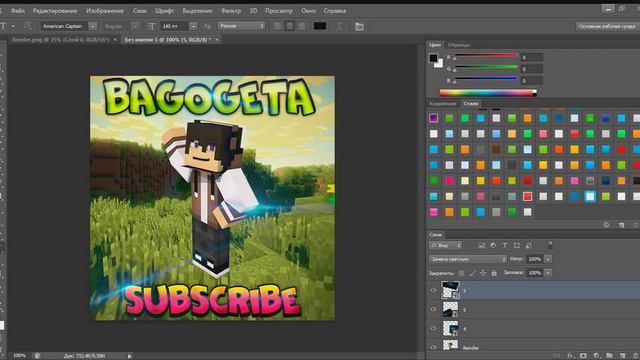Align text right in options bar

[x=302, y=26]
